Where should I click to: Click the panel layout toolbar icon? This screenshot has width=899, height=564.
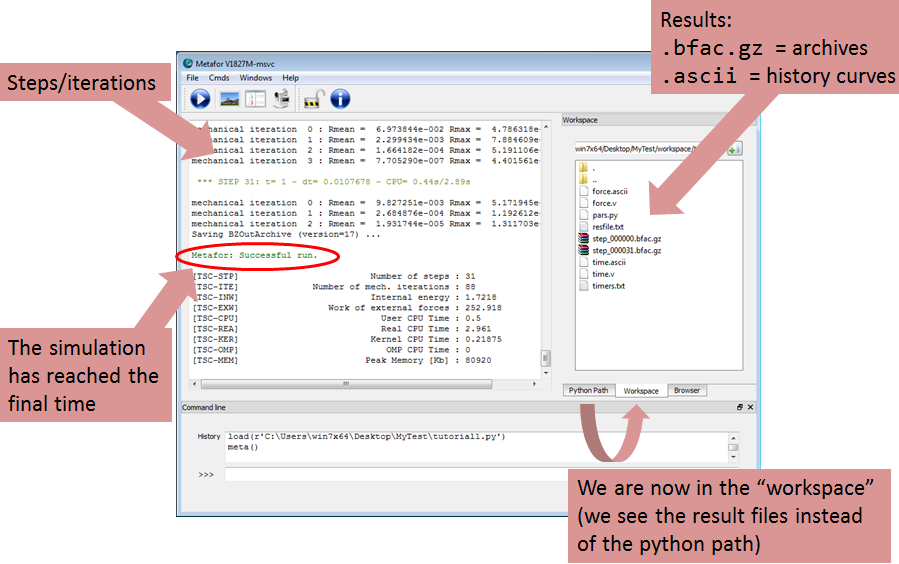pyautogui.click(x=255, y=100)
